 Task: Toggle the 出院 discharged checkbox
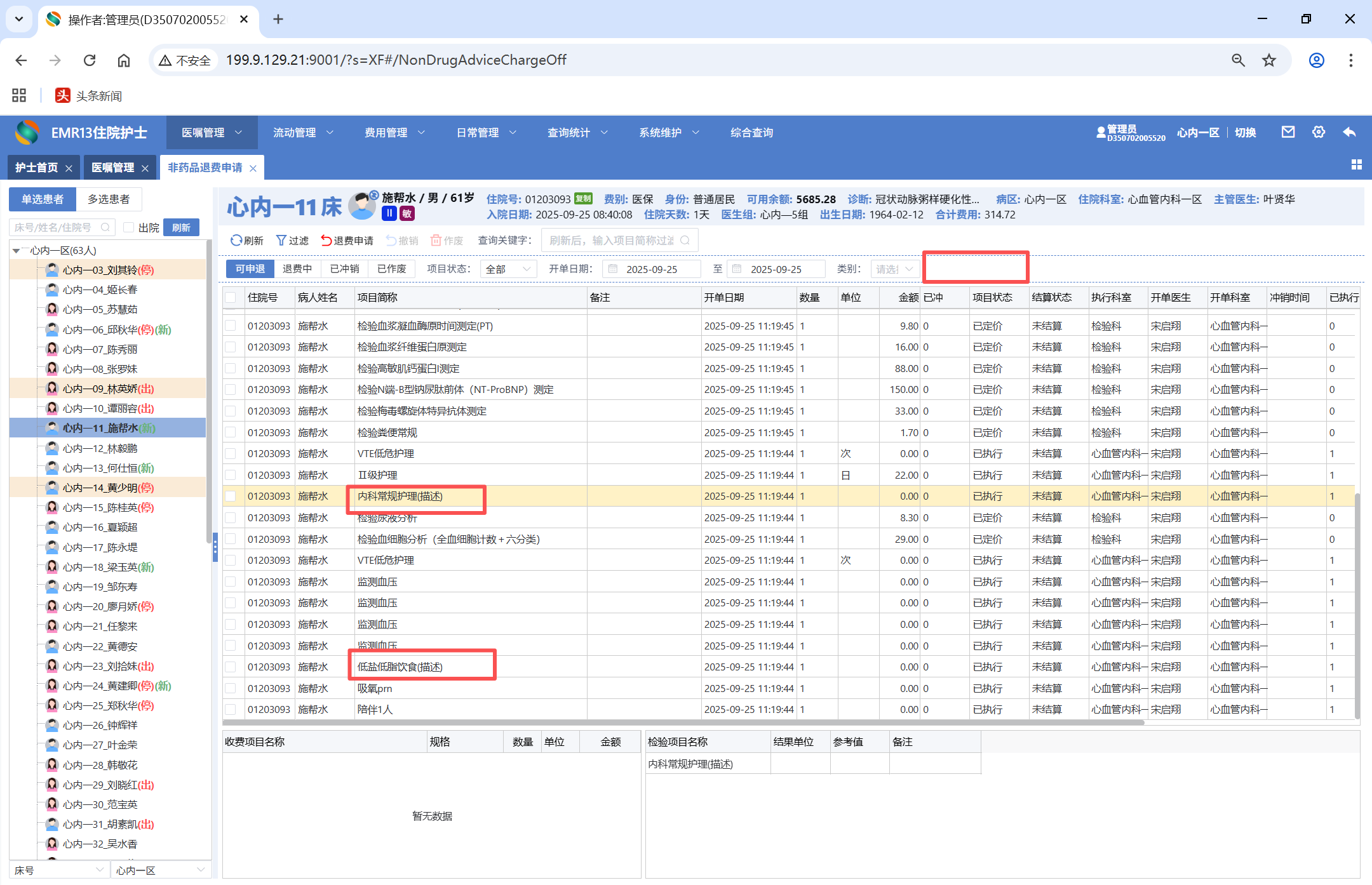click(x=129, y=227)
